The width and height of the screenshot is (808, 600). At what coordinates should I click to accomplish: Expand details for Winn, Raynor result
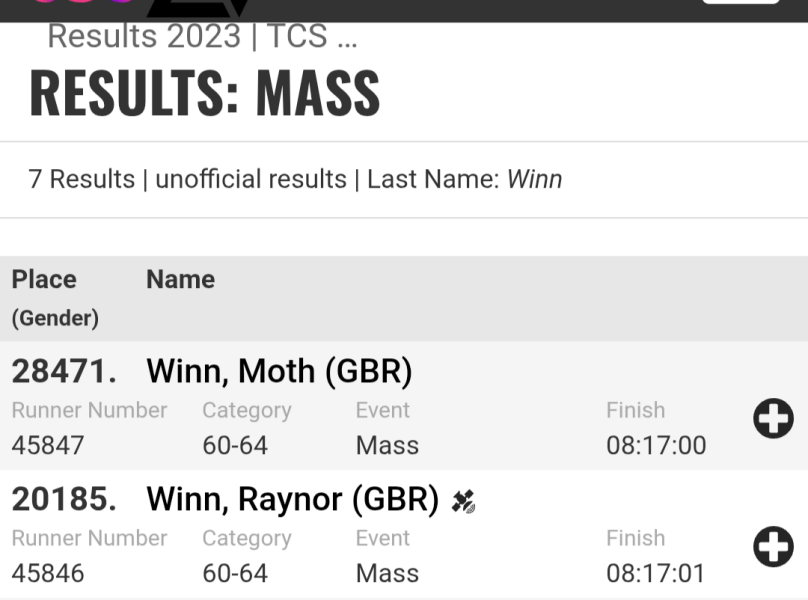(x=772, y=547)
